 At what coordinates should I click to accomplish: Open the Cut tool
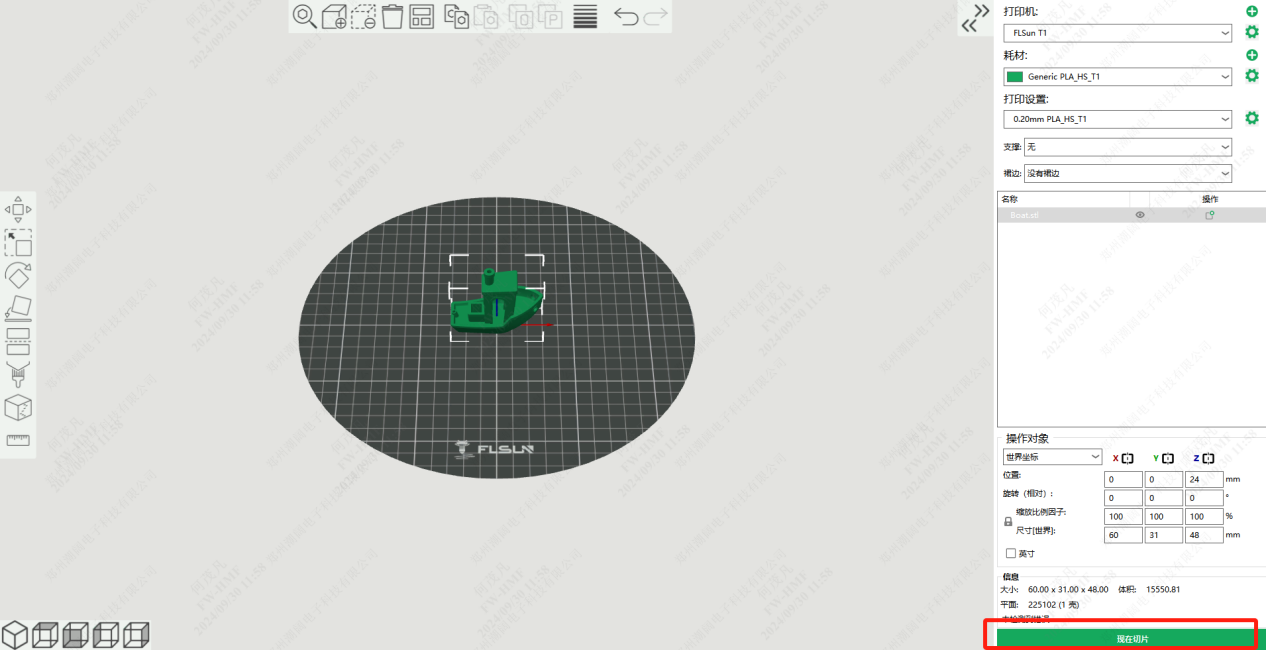tap(18, 342)
